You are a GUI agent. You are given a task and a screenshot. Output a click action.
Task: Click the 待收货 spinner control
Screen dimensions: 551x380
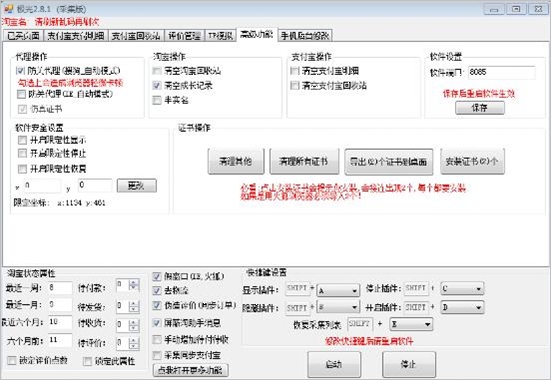coord(128,325)
